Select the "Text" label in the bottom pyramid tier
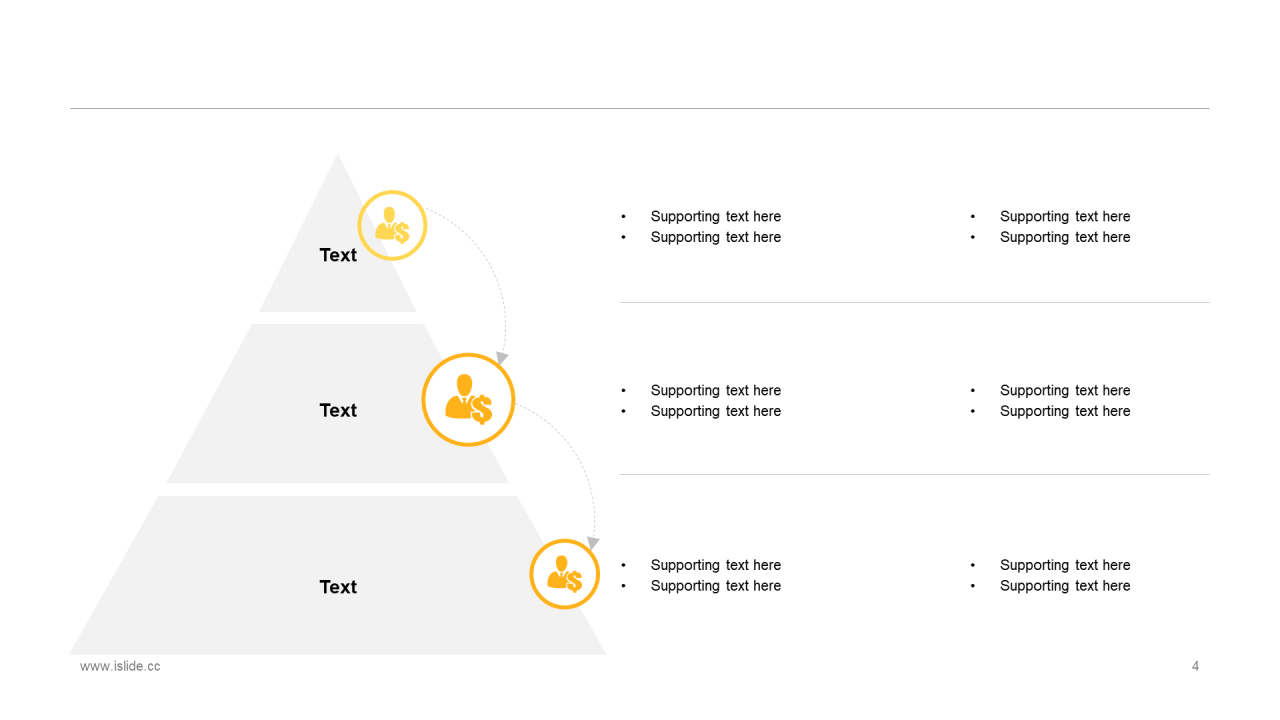Screen dimensions: 1280x720 (x=338, y=587)
